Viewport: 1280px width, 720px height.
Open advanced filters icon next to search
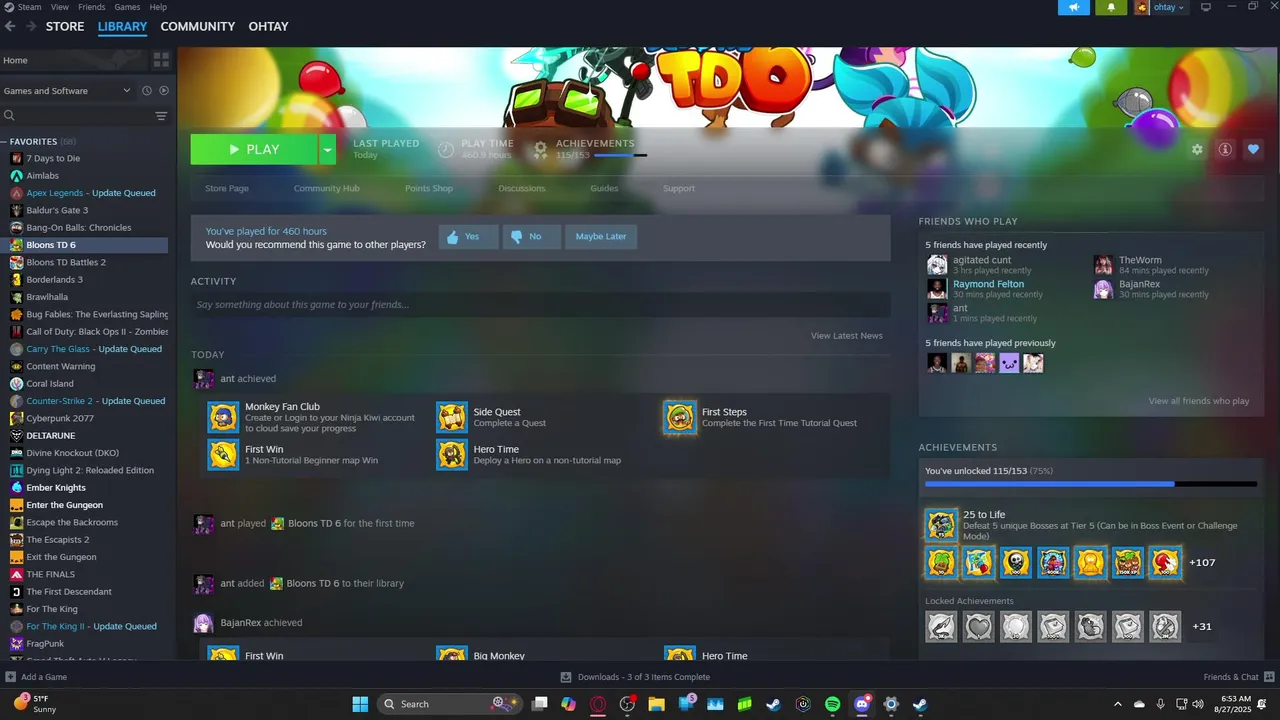coord(161,116)
